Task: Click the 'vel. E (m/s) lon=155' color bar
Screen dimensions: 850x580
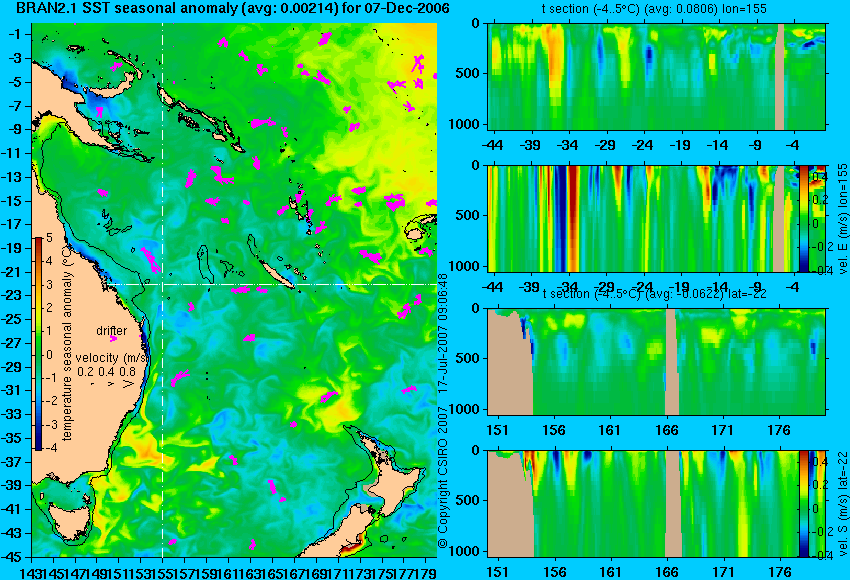Action: tap(804, 218)
